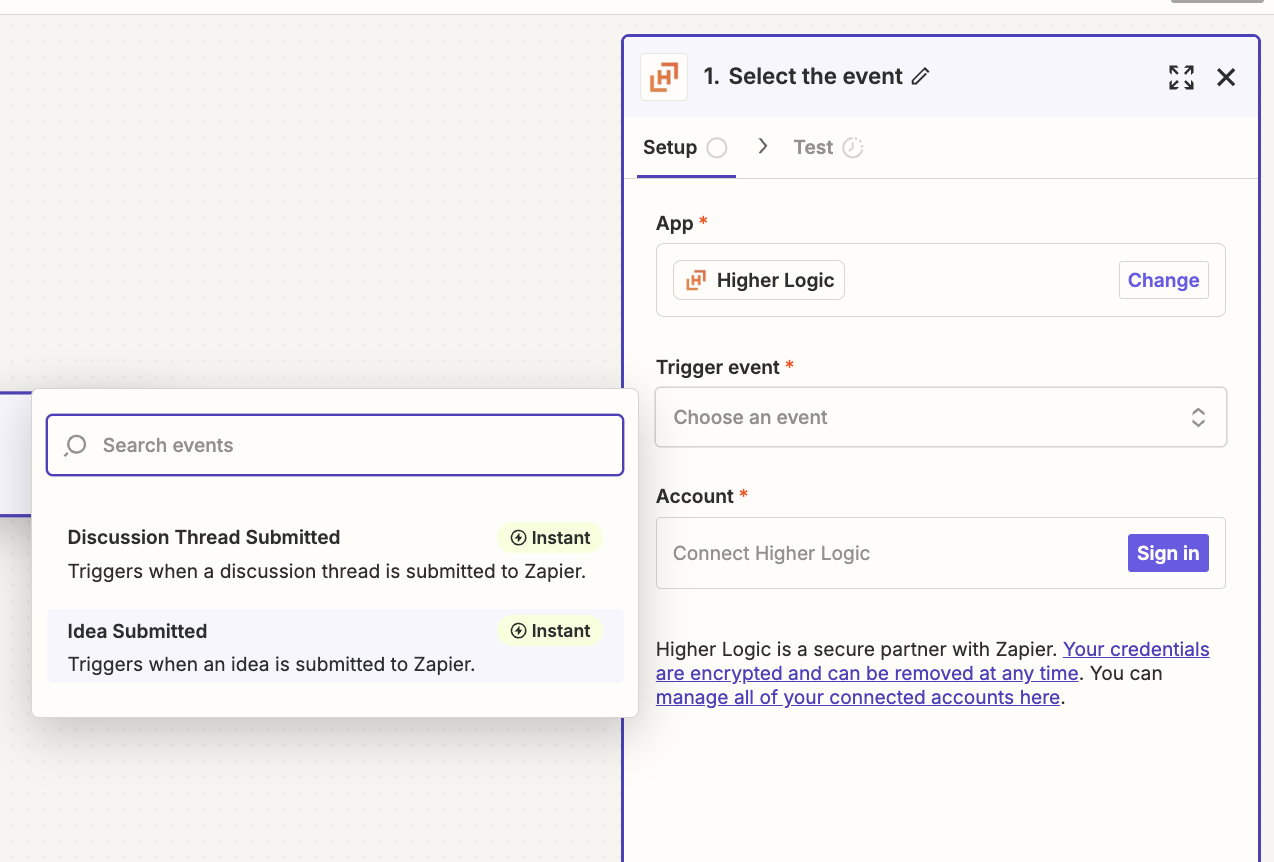Open the credentials encryption info link

click(933, 661)
